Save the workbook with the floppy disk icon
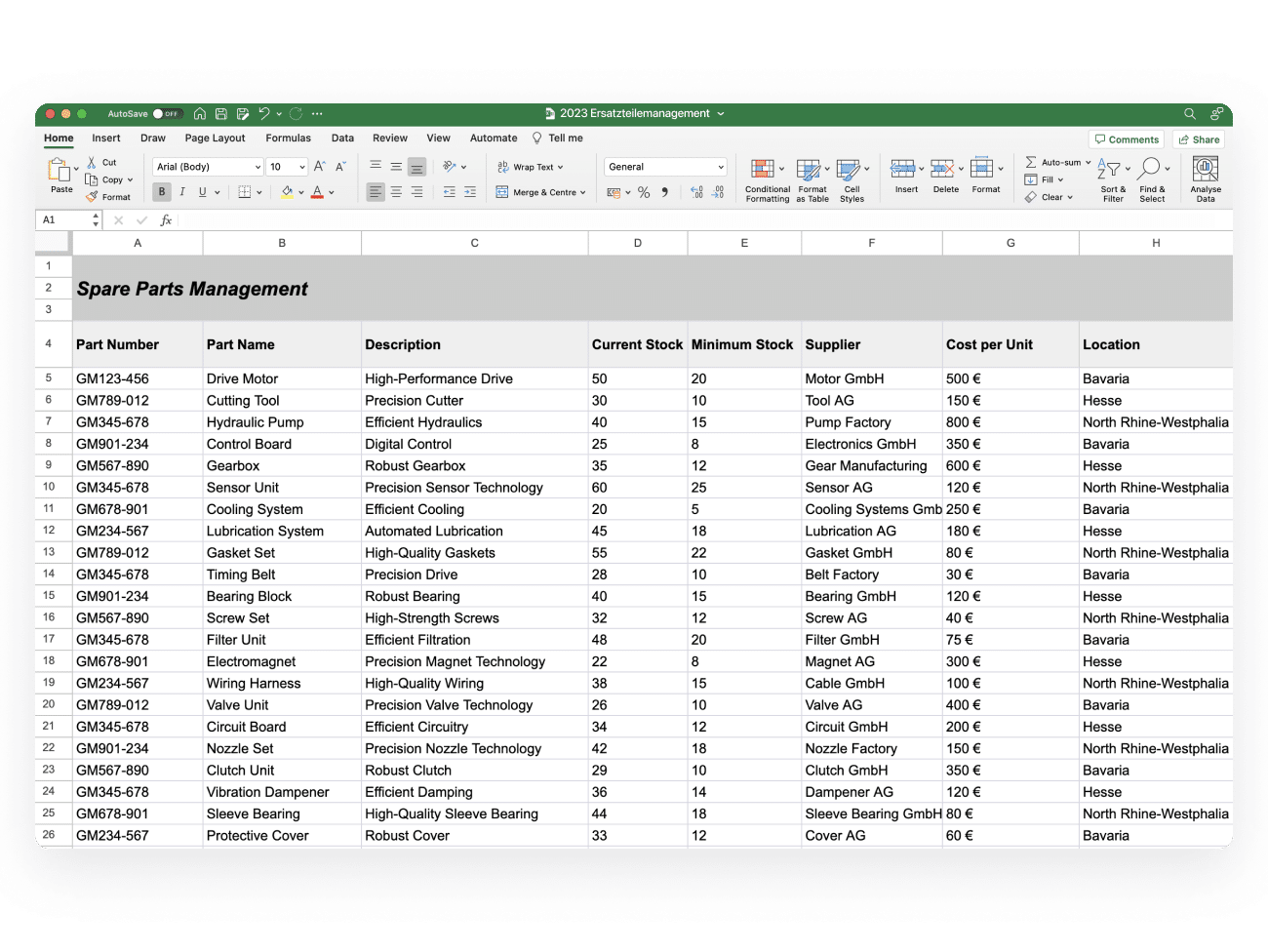This screenshot has width=1268, height=952. click(x=221, y=113)
